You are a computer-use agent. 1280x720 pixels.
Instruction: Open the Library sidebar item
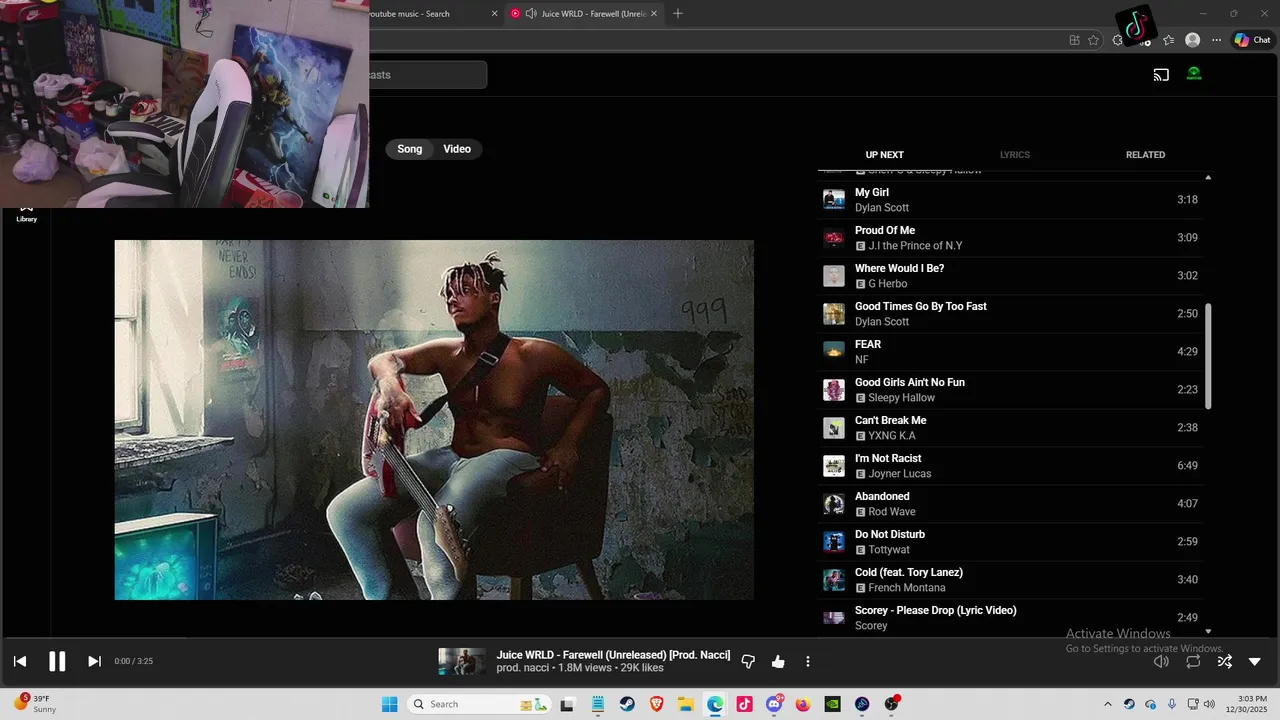point(27,213)
